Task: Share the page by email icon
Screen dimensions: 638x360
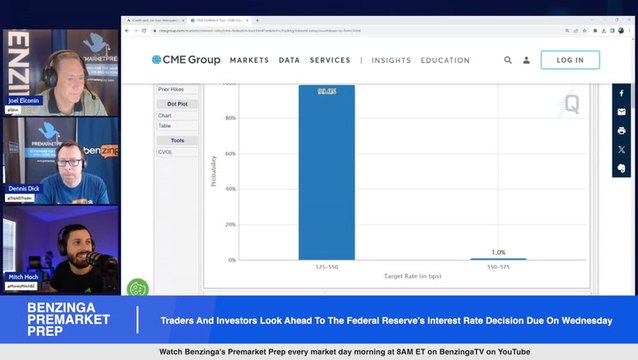Action: [621, 112]
